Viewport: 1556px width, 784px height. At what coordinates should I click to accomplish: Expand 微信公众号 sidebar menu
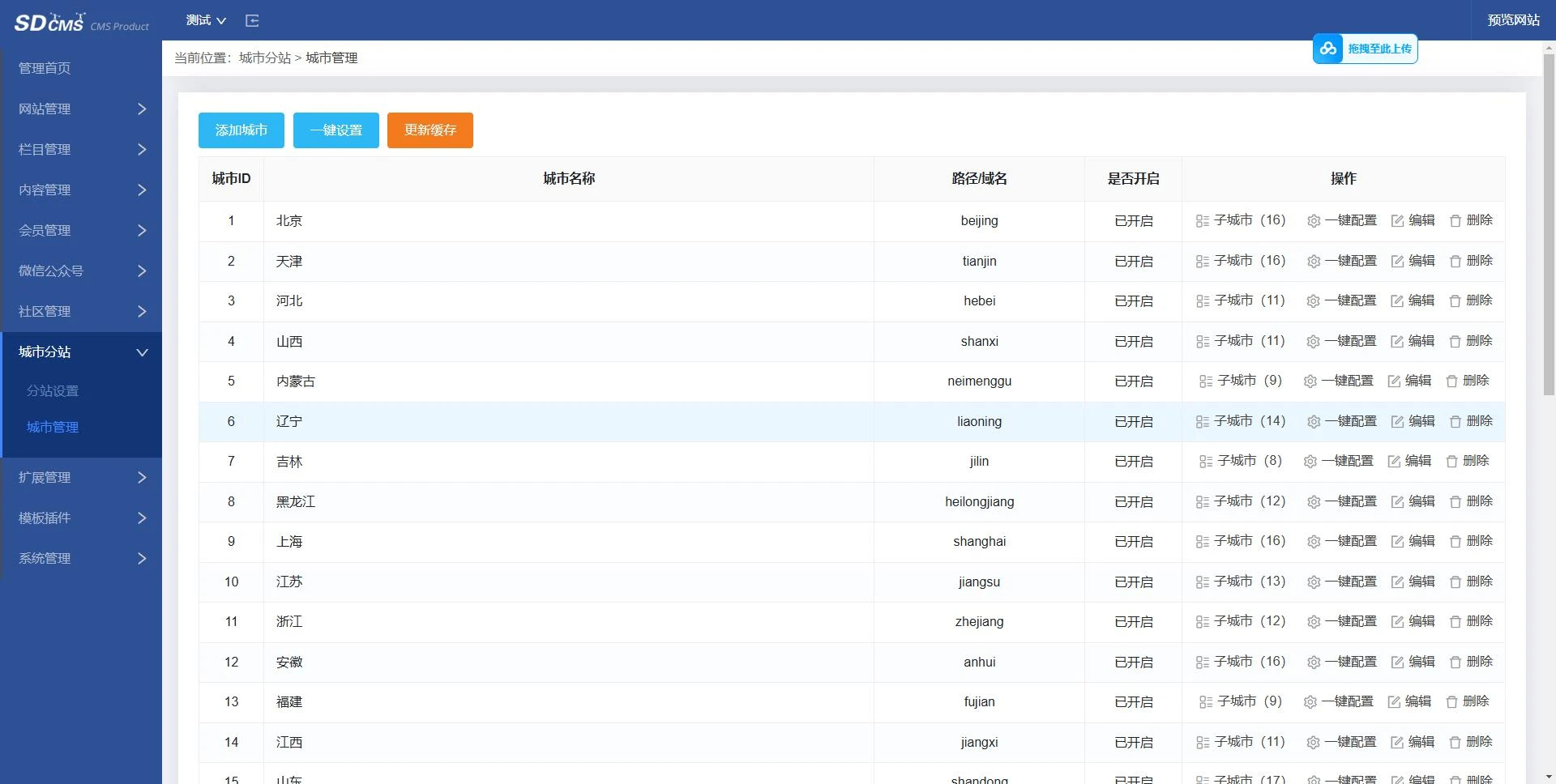click(x=81, y=271)
